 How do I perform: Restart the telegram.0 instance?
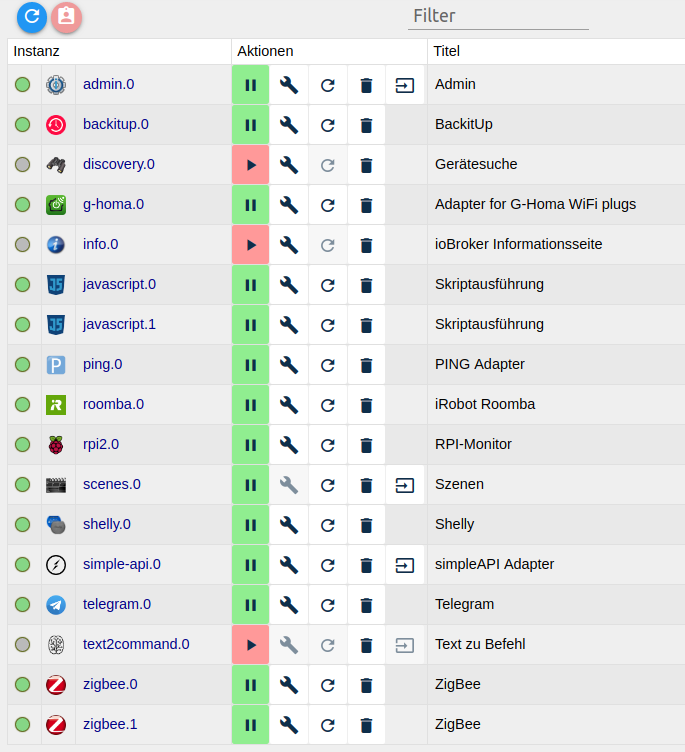tap(328, 605)
